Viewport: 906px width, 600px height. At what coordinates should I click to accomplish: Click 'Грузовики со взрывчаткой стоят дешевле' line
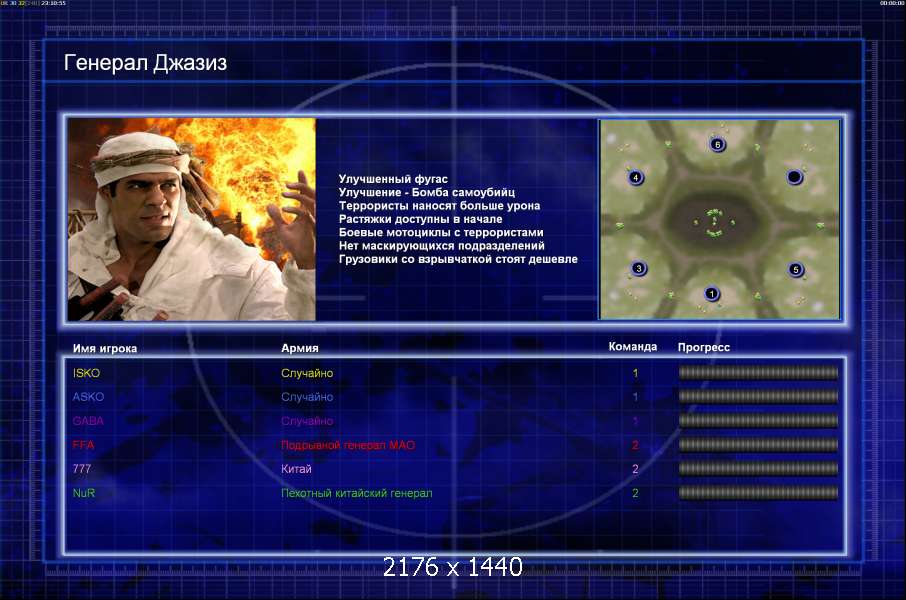(x=458, y=259)
